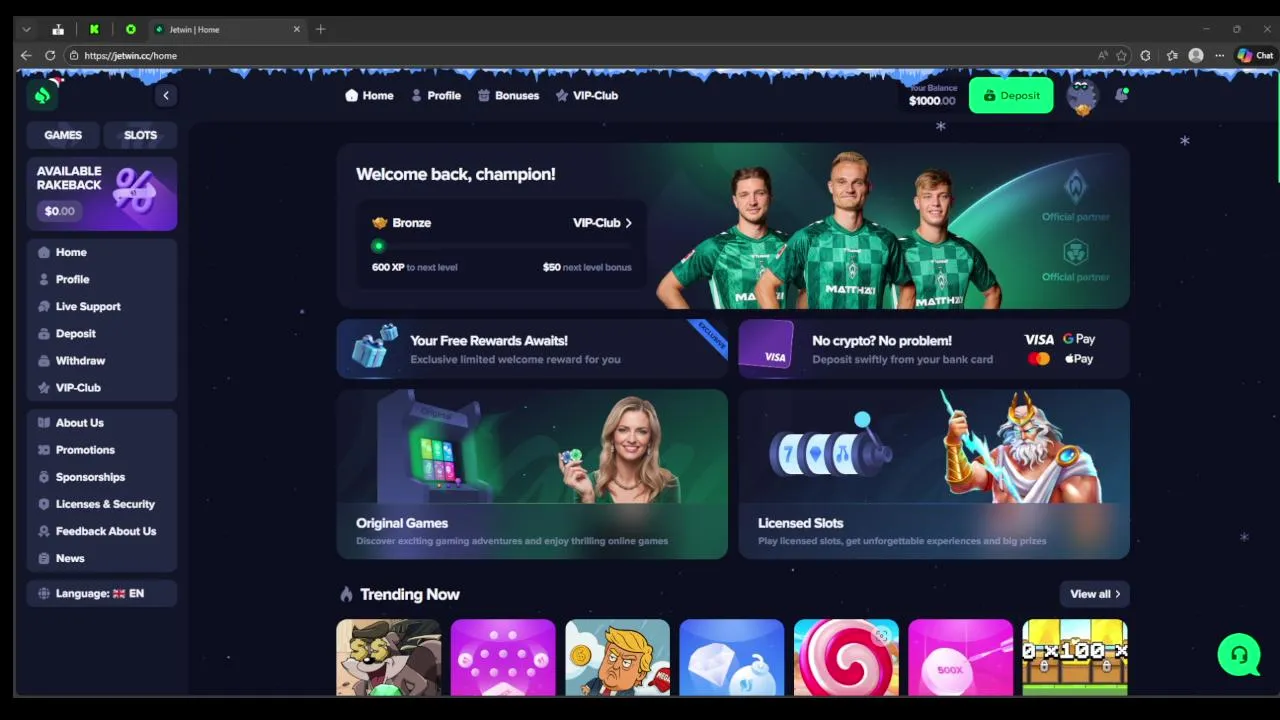Open the x100 chest game thumbnail
Screen dimensions: 1280x720
pos(1075,657)
